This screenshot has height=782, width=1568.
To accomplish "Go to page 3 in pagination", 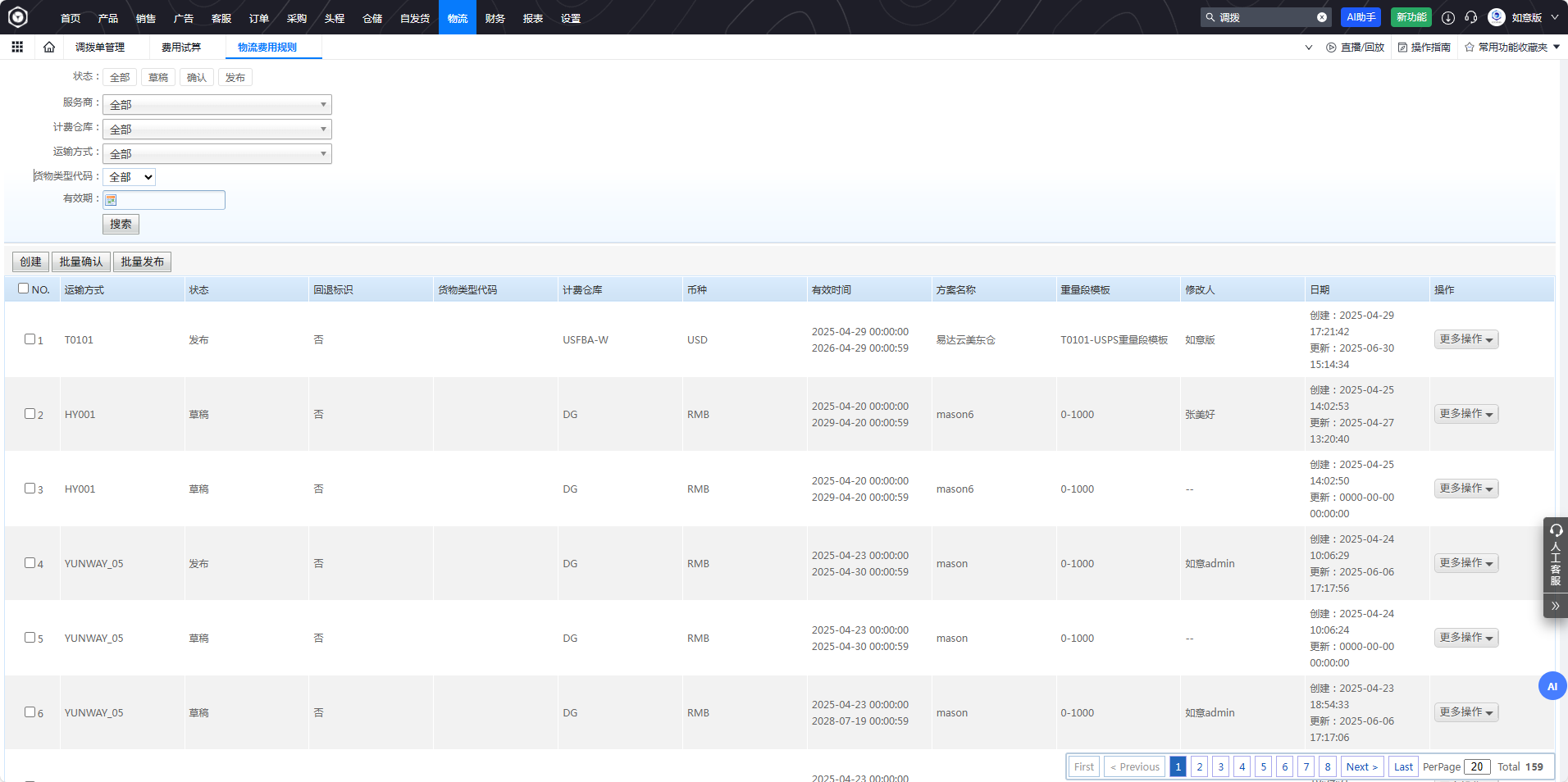I will [1220, 766].
